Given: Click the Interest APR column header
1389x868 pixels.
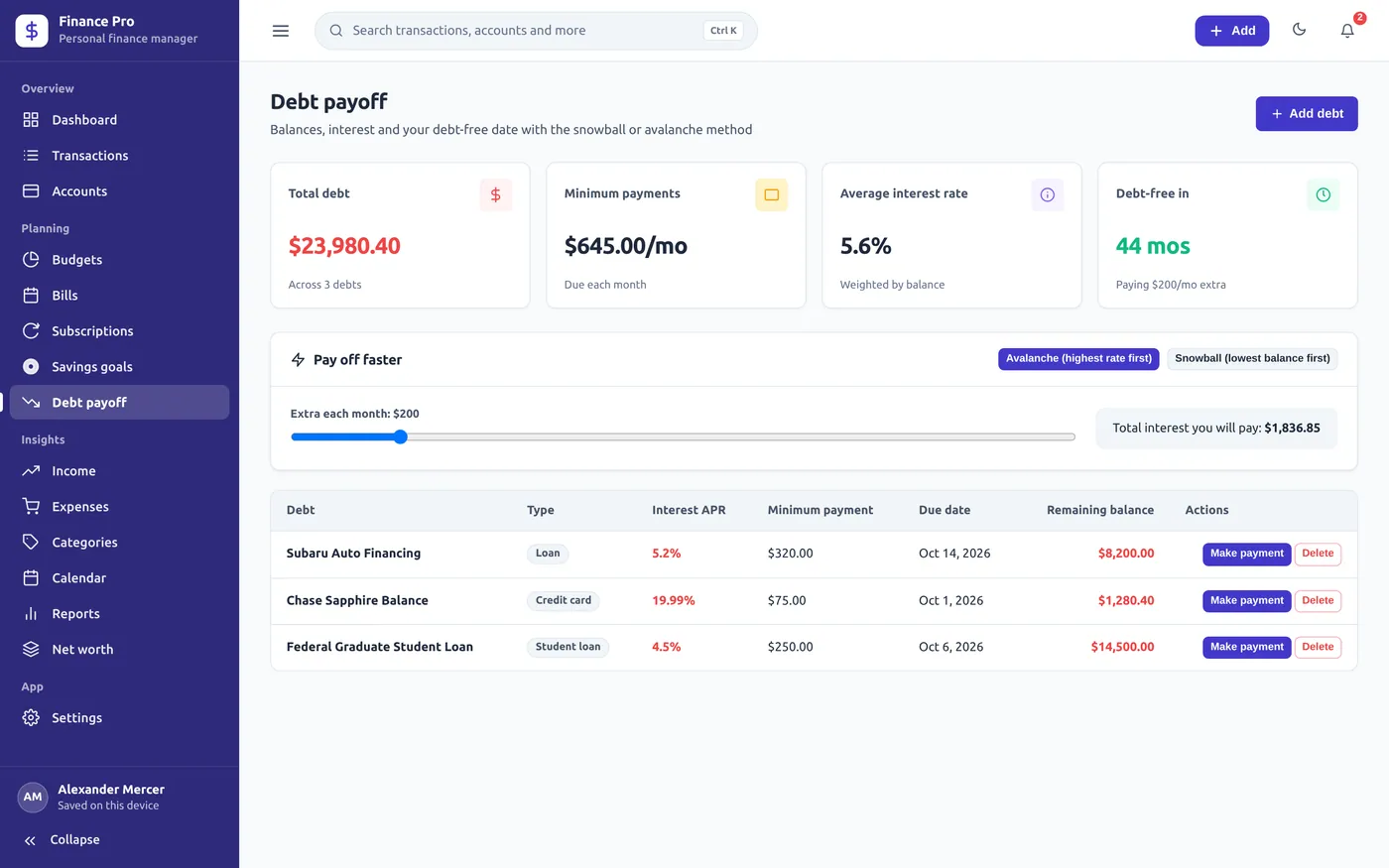Looking at the screenshot, I should (689, 510).
